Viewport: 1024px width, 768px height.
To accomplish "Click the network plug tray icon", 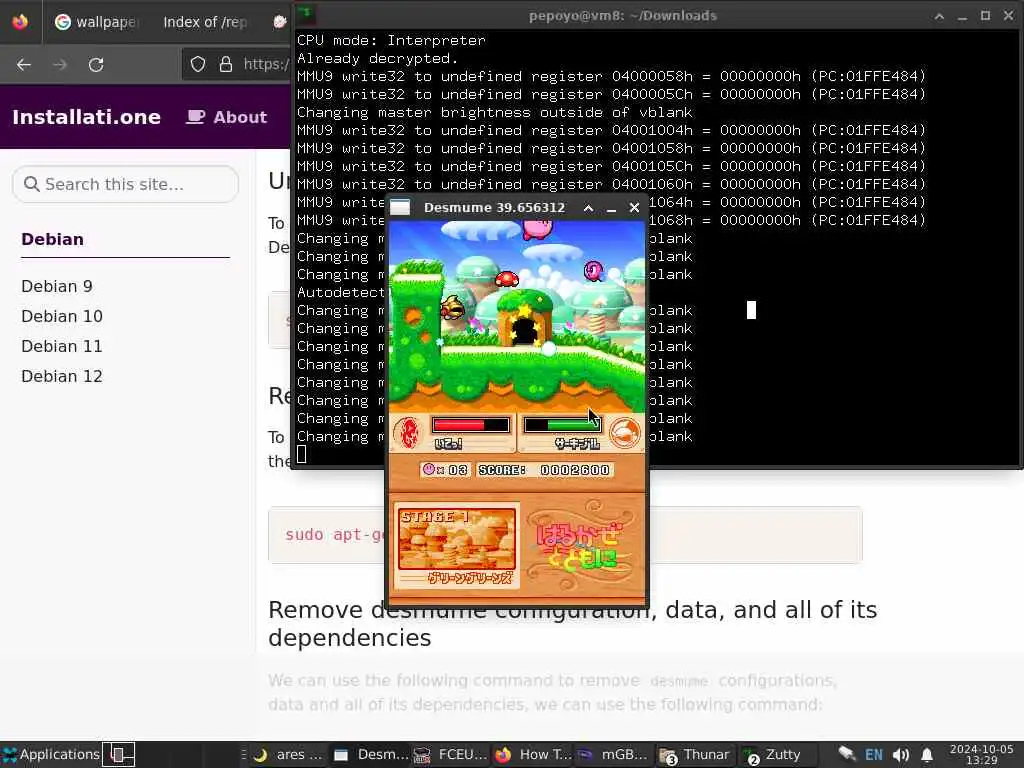I will (x=847, y=754).
